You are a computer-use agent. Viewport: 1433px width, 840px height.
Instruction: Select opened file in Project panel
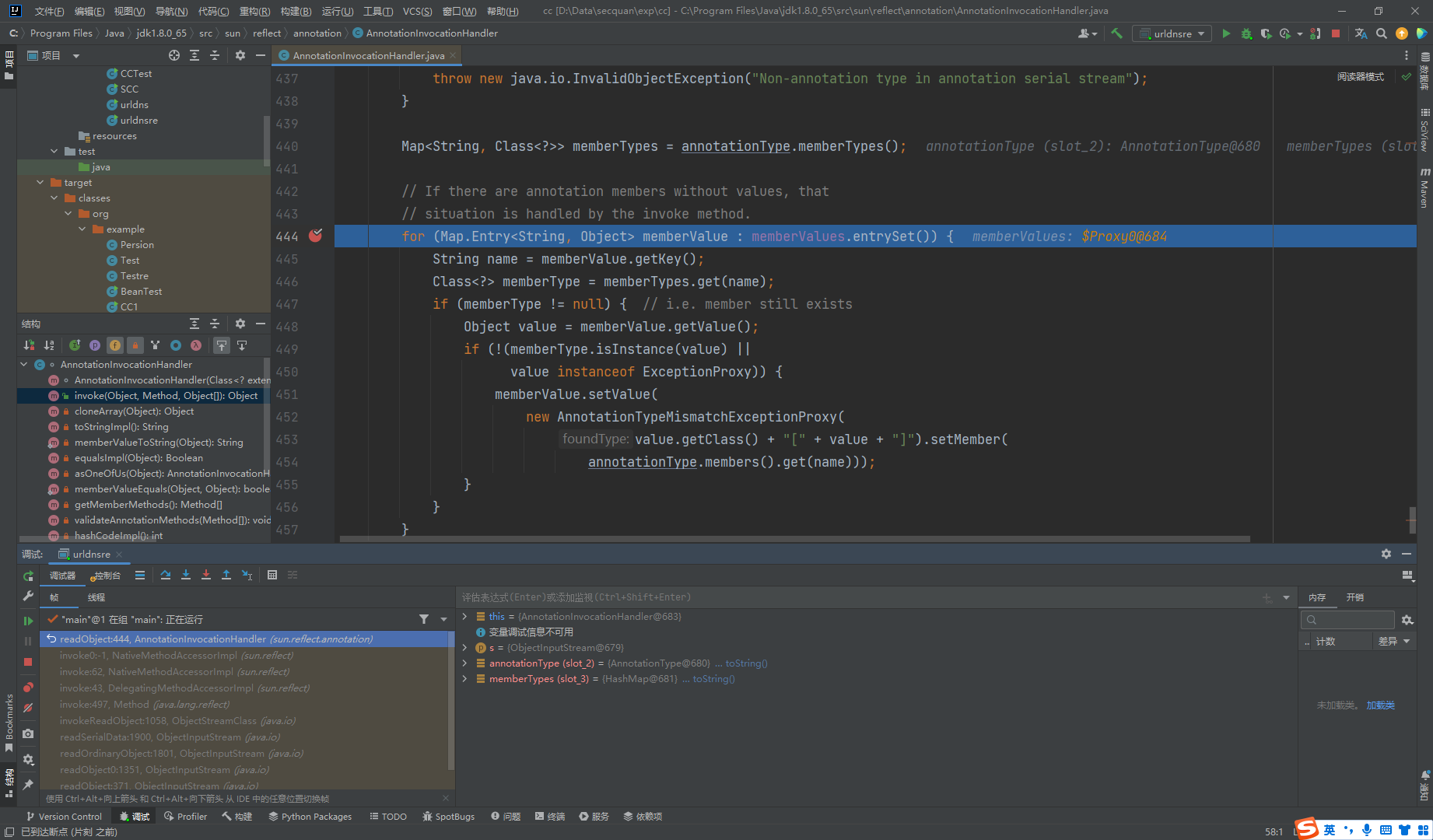click(x=174, y=55)
